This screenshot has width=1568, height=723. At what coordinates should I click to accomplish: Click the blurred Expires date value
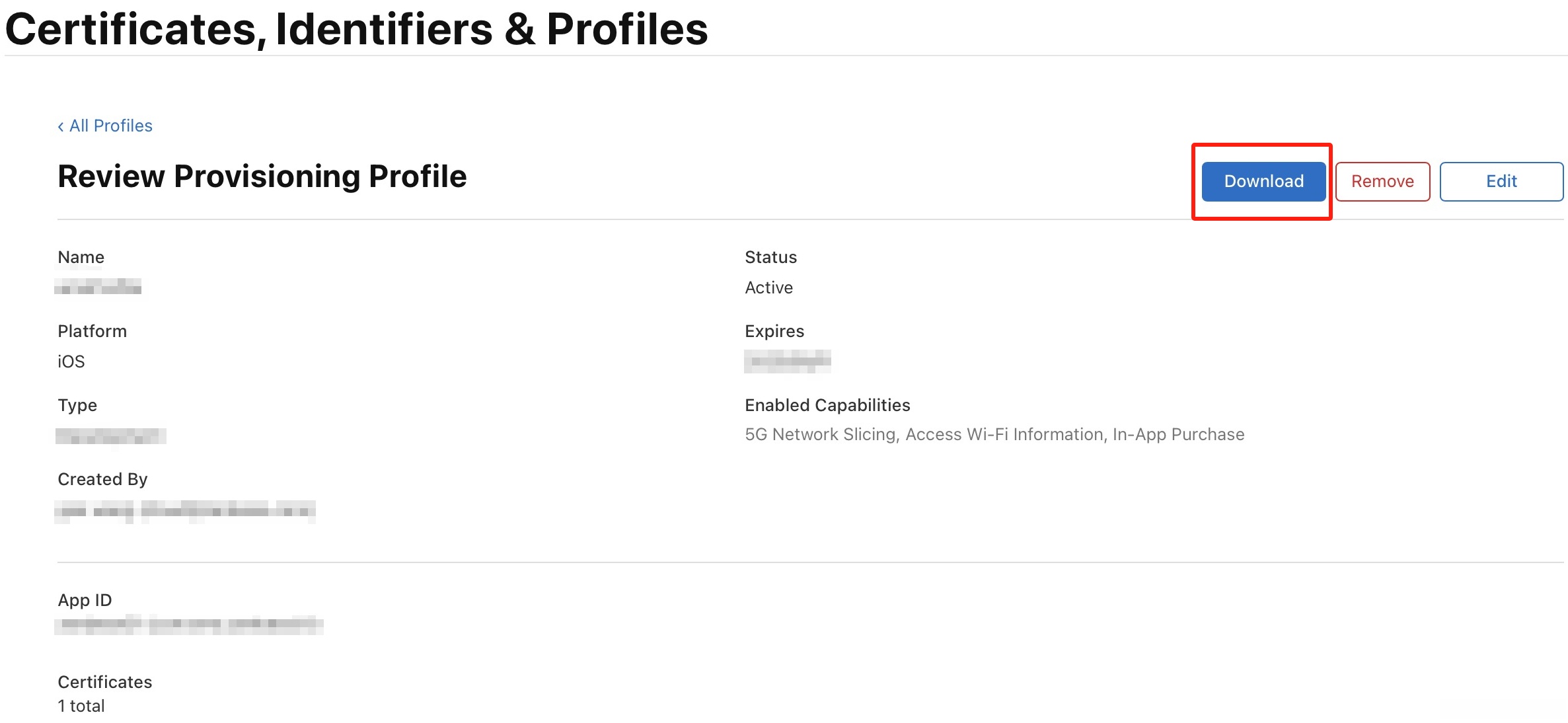pos(787,361)
